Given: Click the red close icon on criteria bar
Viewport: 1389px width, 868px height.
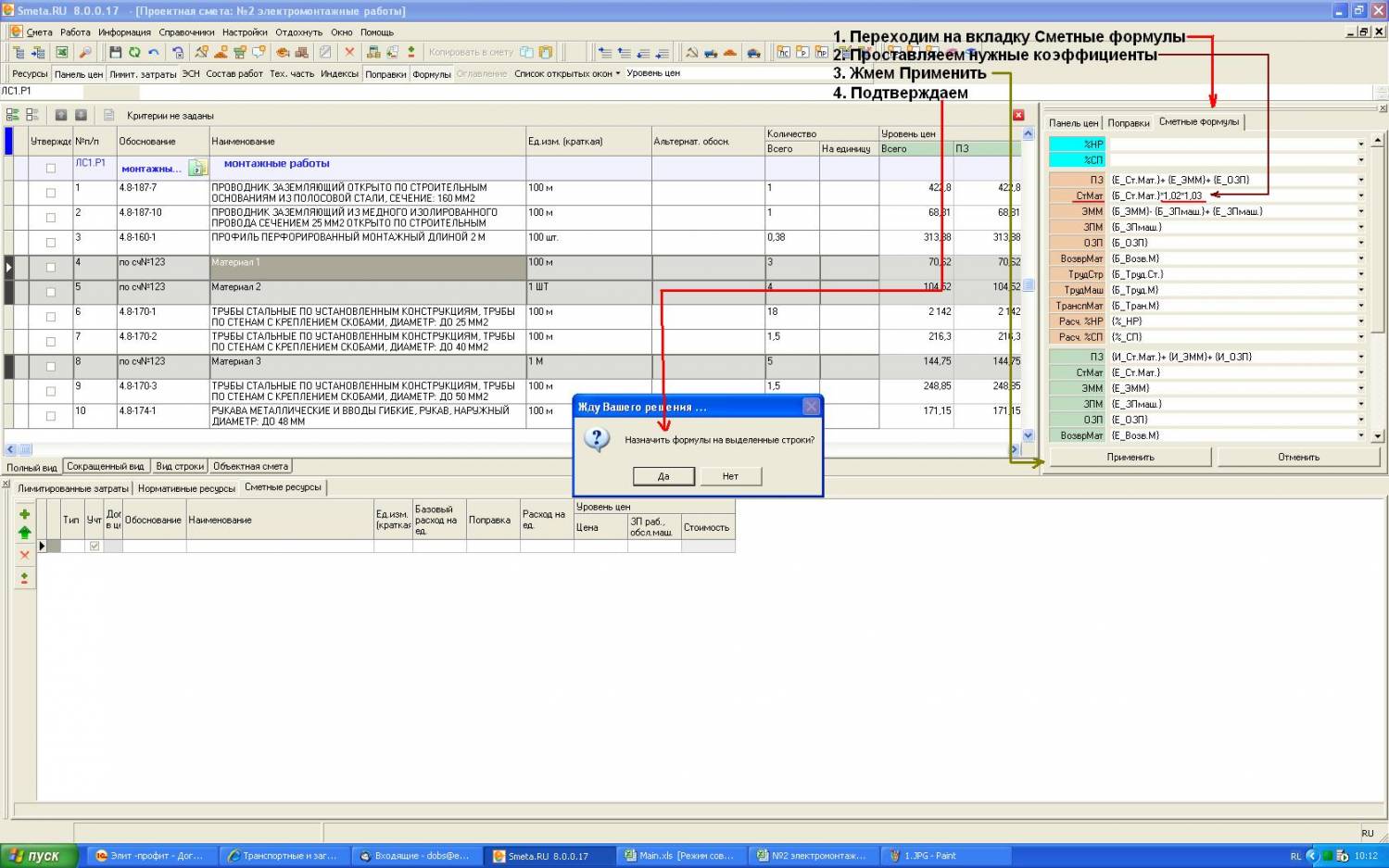Looking at the screenshot, I should 1018,115.
